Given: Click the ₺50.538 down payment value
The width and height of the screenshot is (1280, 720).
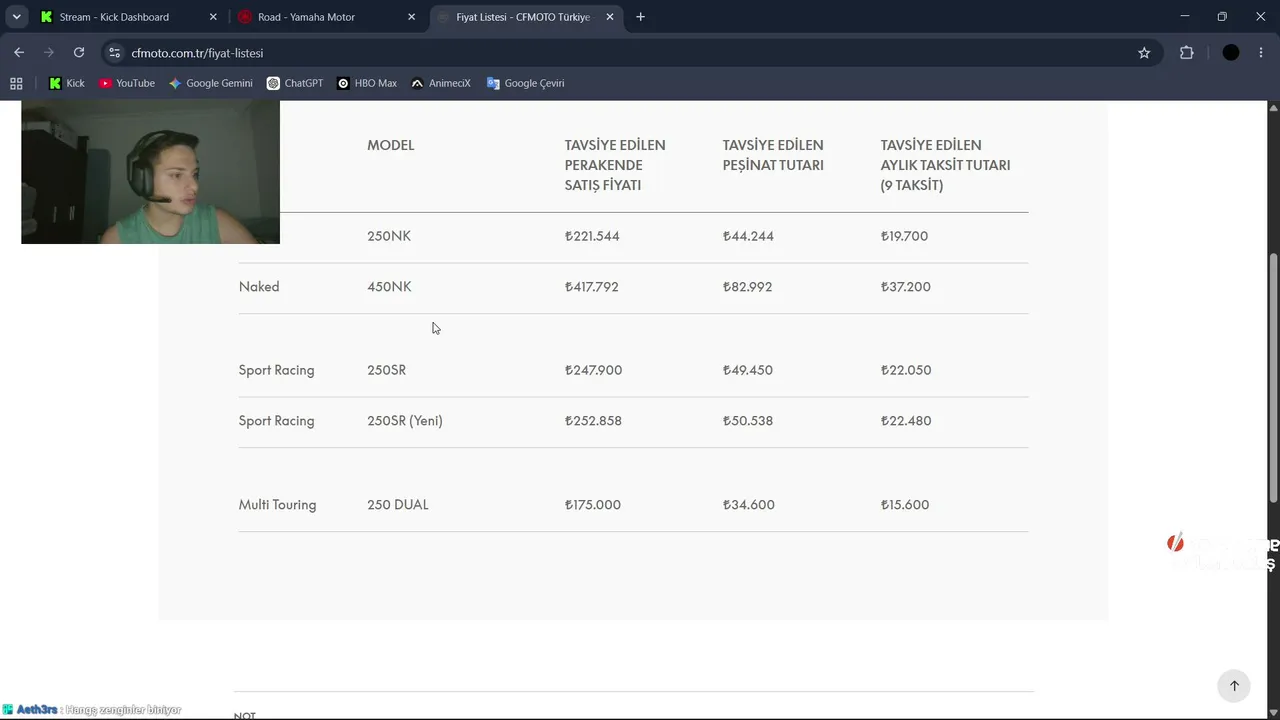Looking at the screenshot, I should (x=748, y=421).
